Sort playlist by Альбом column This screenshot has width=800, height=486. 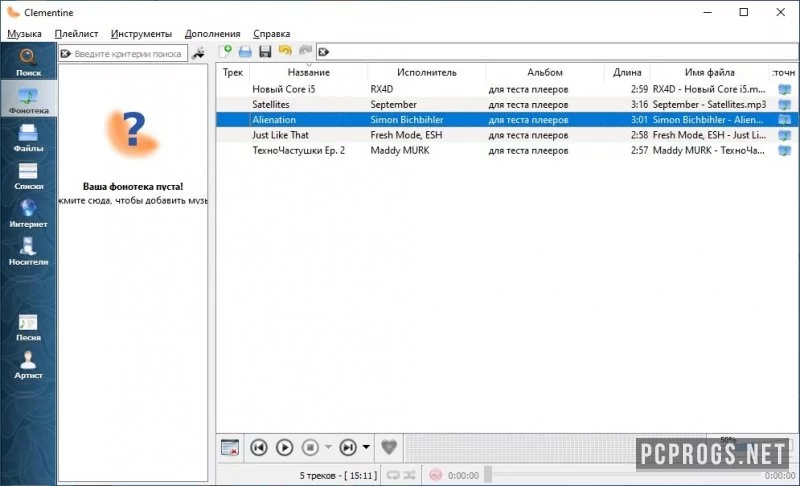[x=545, y=72]
